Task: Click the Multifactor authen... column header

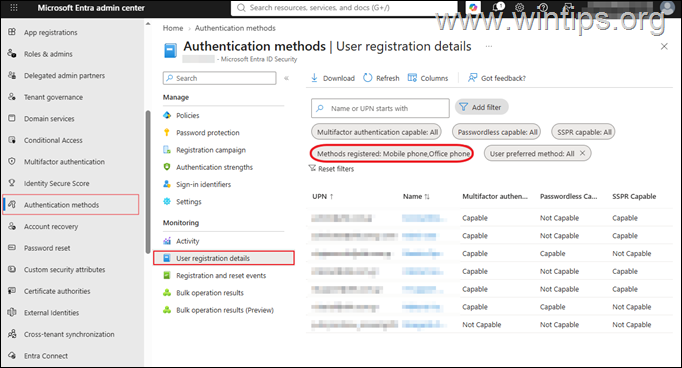Action: (495, 197)
